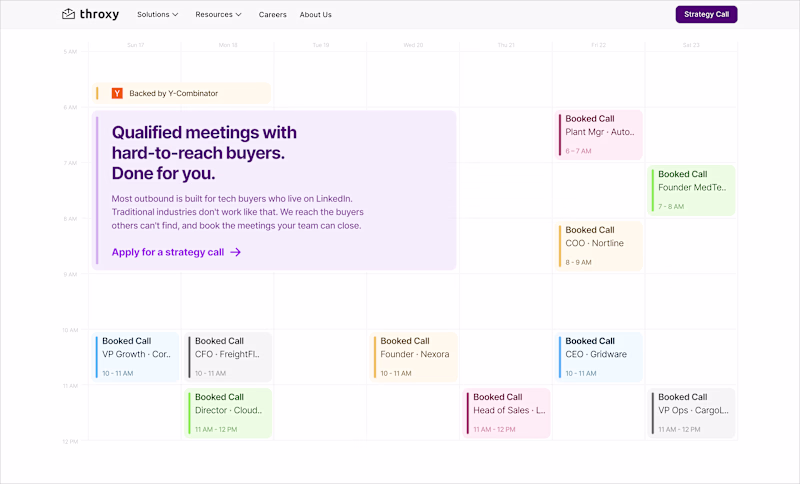Image resolution: width=800 pixels, height=484 pixels.
Task: Open the Head of Sales booked call
Action: click(507, 413)
